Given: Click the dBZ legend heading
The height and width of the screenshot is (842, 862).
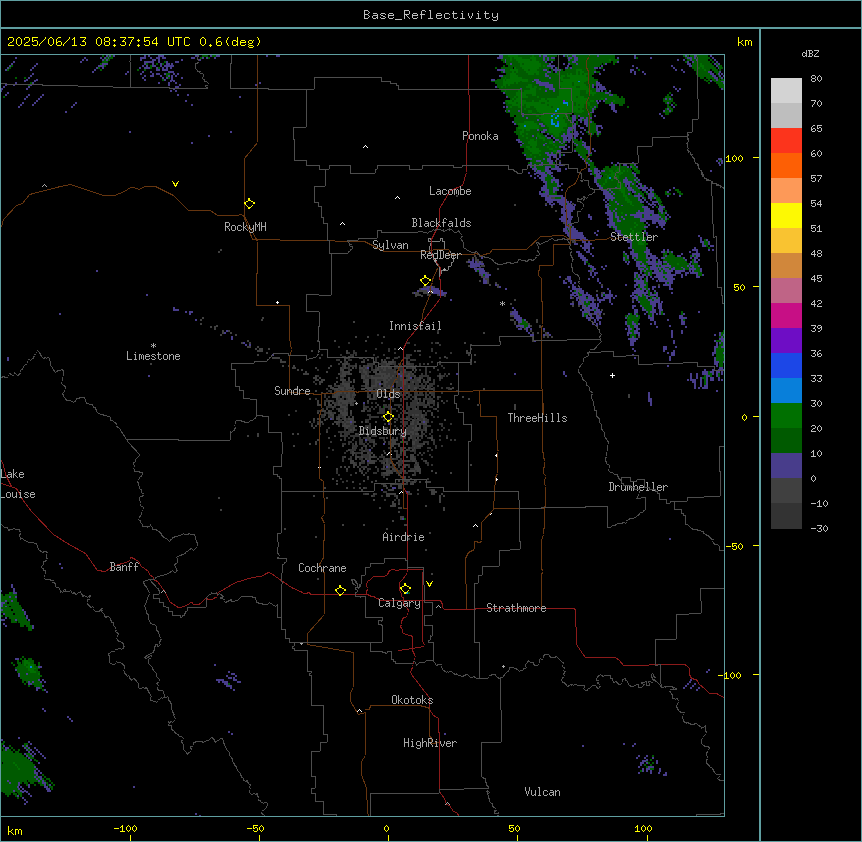Looking at the screenshot, I should click(810, 53).
